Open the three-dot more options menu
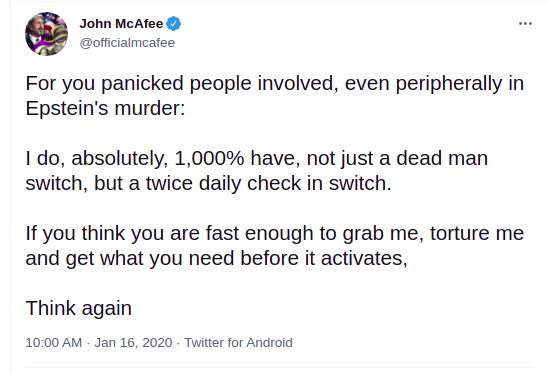This screenshot has height=373, width=549. pos(525,23)
